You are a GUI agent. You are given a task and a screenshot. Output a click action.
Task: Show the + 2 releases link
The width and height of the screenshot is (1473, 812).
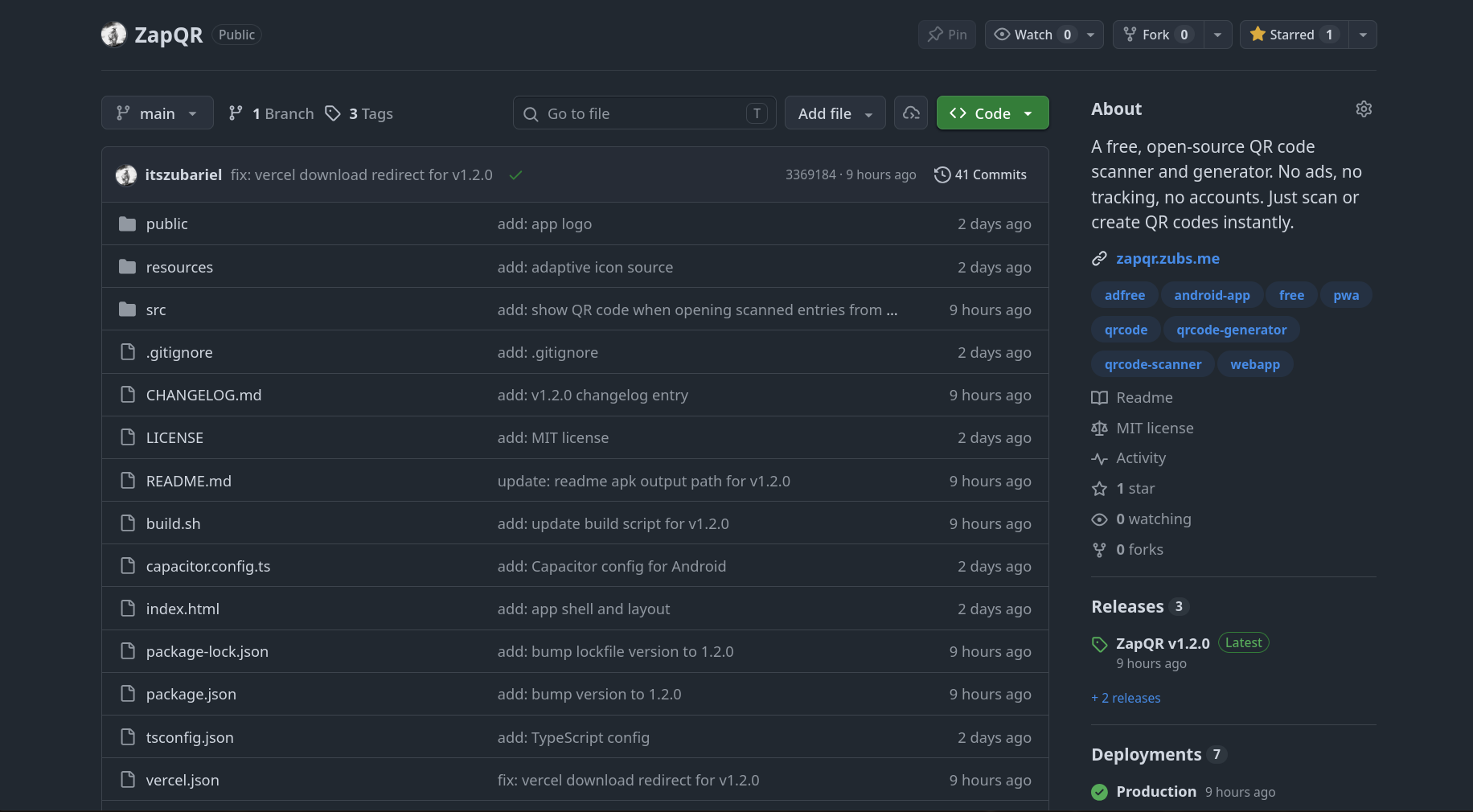coord(1126,698)
